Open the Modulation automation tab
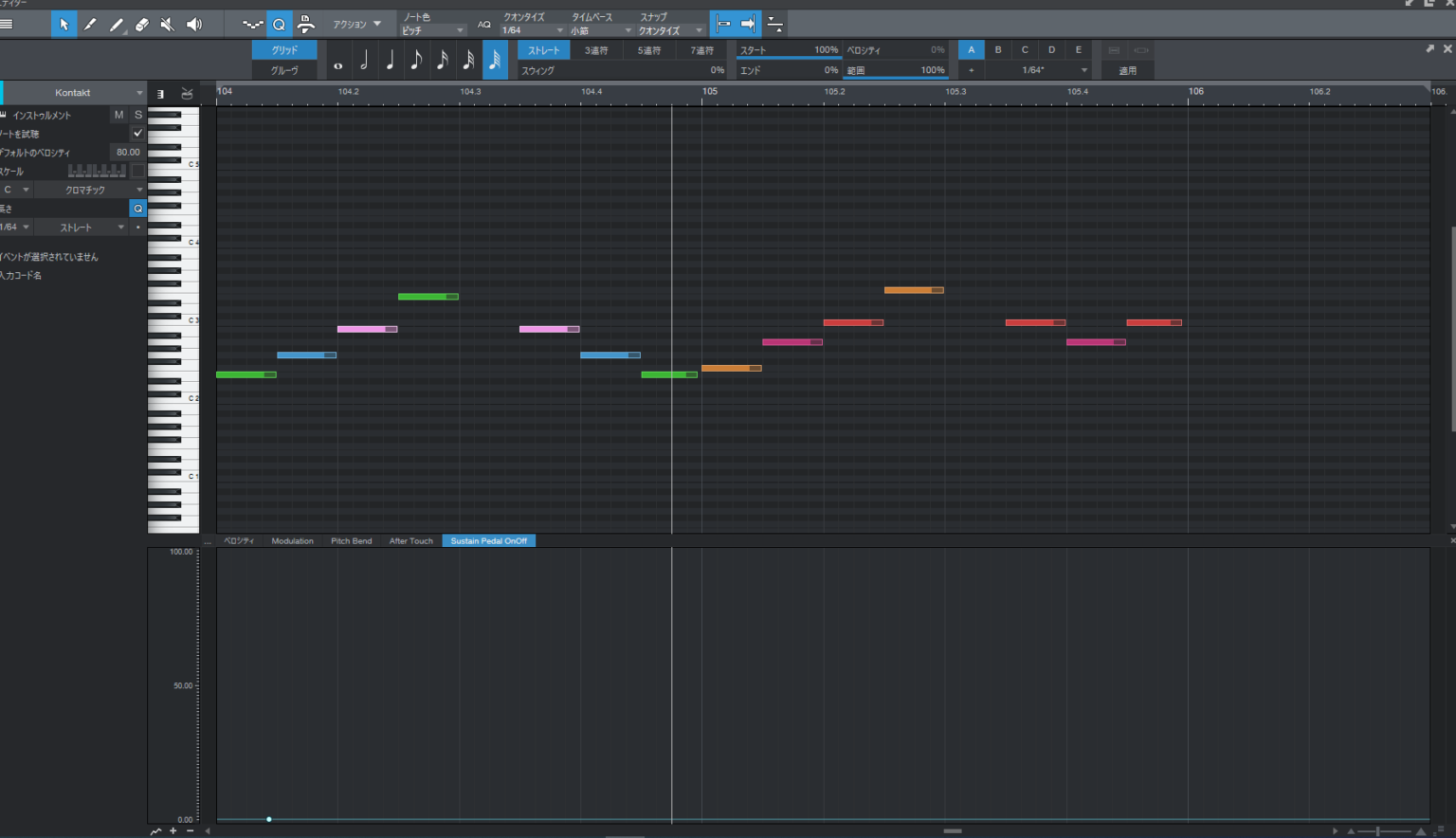This screenshot has width=1456, height=838. tap(292, 541)
